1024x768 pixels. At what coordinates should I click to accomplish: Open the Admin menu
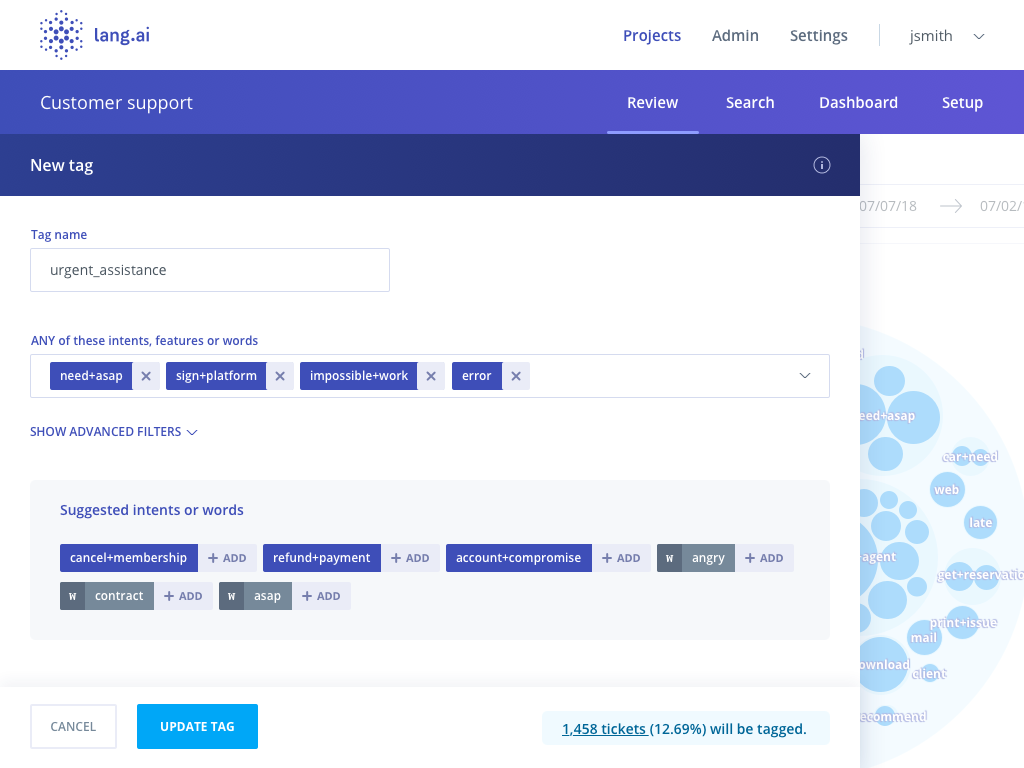[x=735, y=35]
